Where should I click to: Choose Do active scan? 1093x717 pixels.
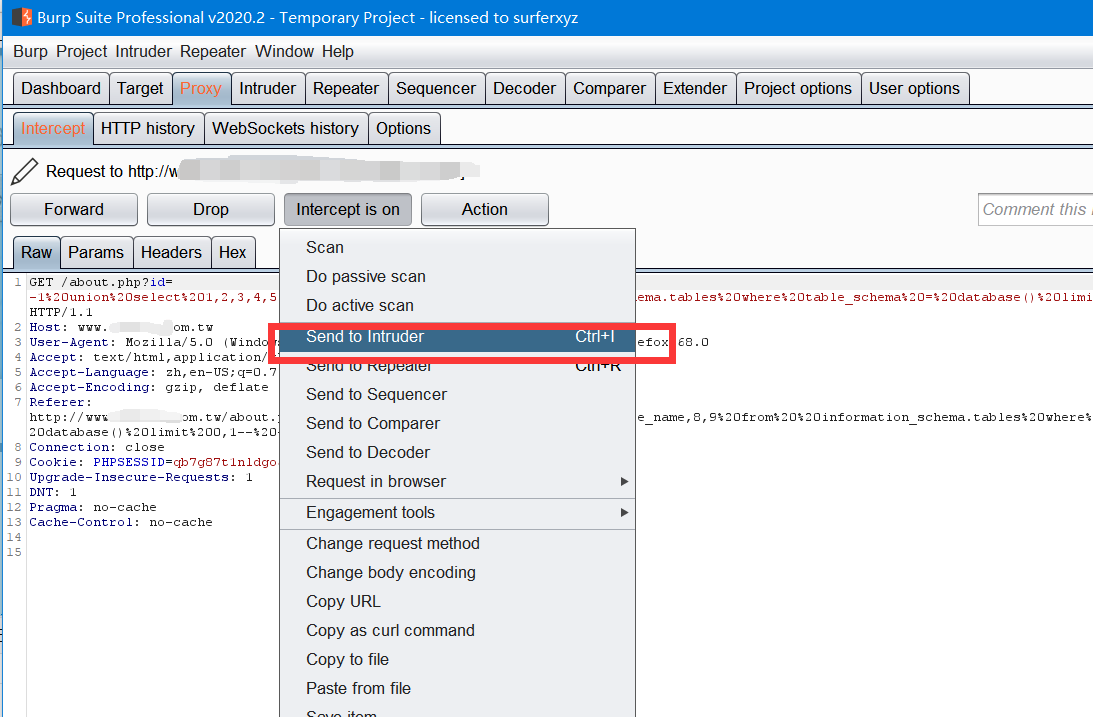pyautogui.click(x=457, y=306)
